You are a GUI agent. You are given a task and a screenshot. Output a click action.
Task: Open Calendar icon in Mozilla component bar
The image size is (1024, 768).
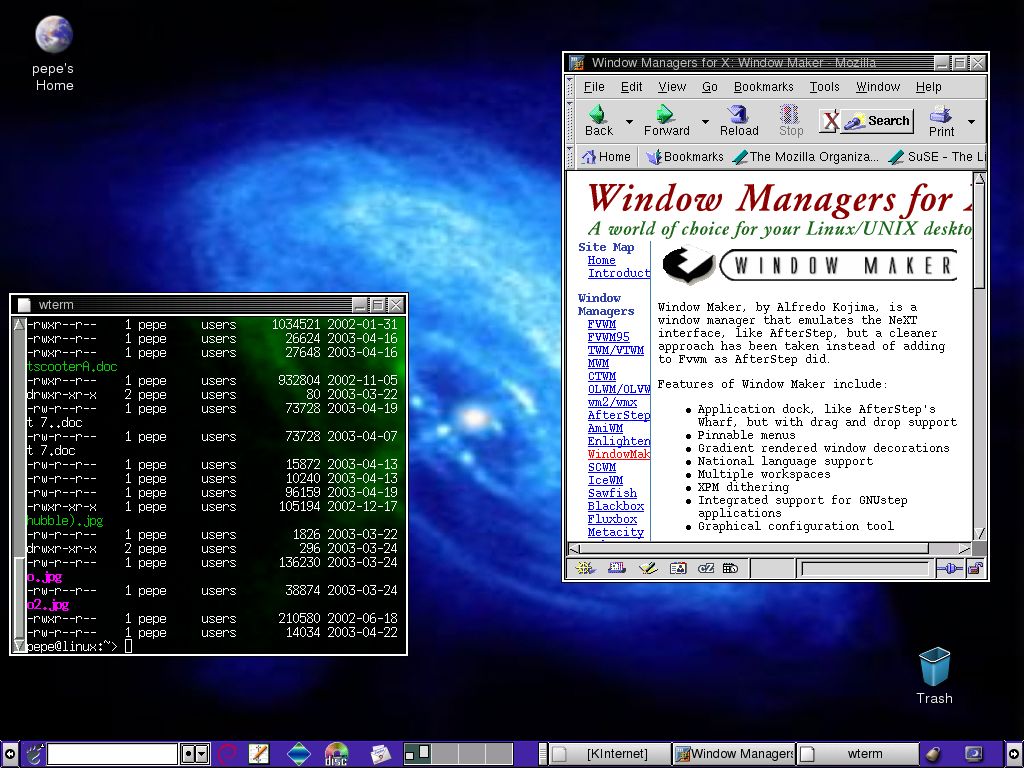coord(730,568)
